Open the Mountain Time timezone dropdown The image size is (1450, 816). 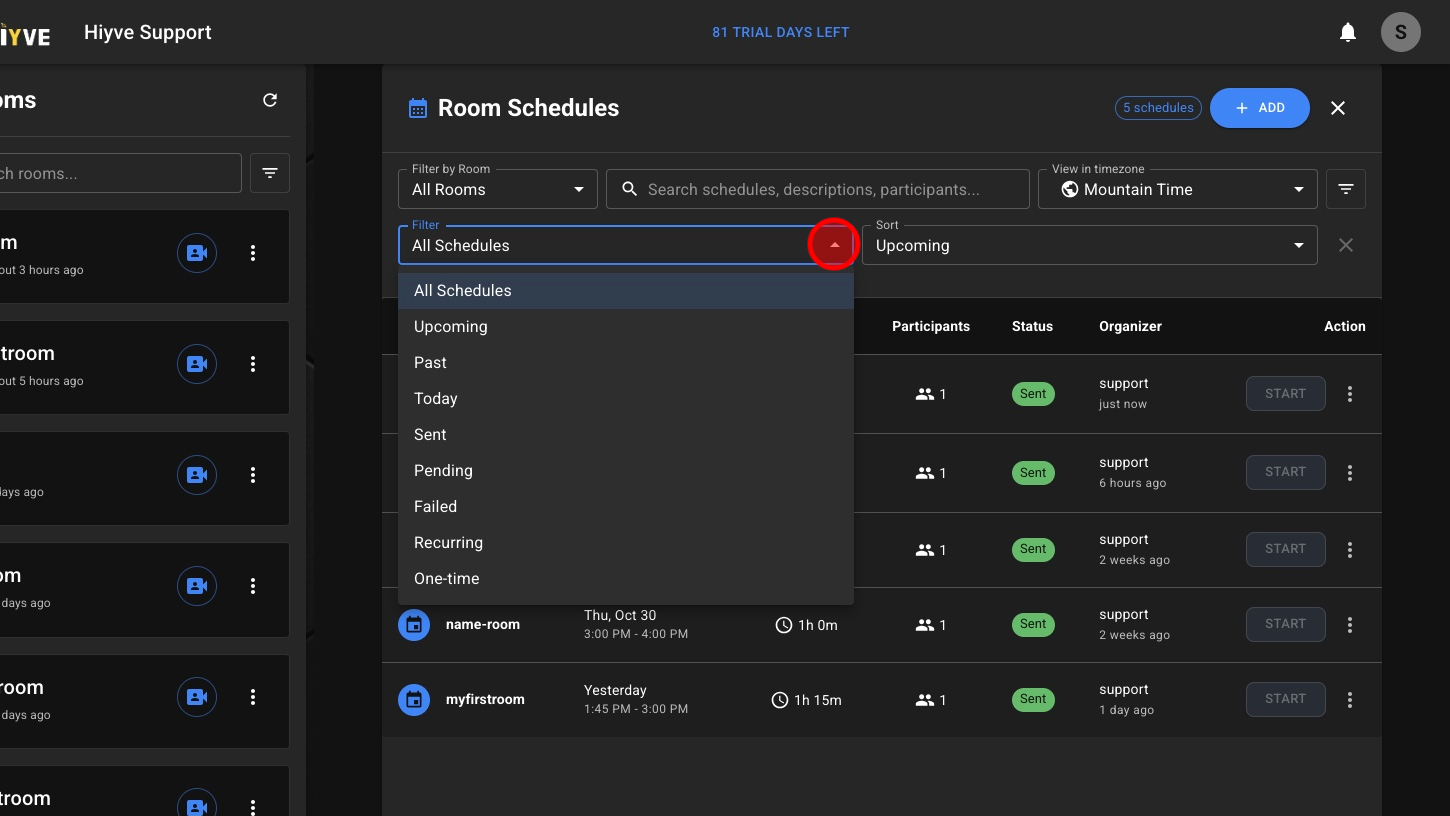tap(1177, 189)
